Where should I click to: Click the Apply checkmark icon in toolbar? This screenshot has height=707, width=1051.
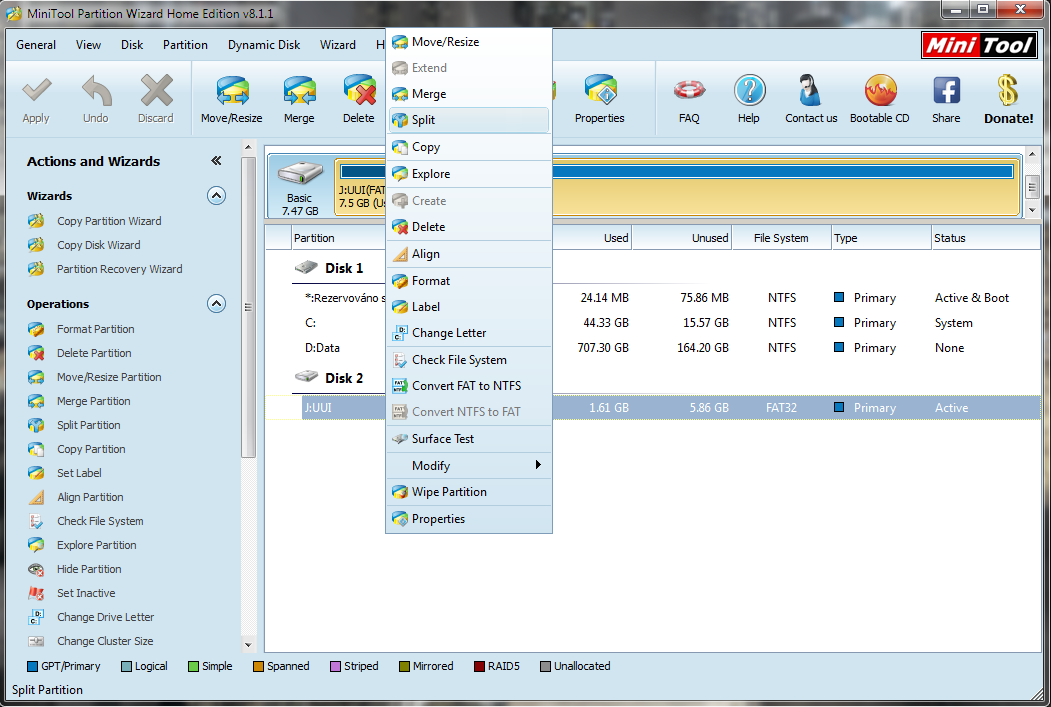[x=36, y=90]
